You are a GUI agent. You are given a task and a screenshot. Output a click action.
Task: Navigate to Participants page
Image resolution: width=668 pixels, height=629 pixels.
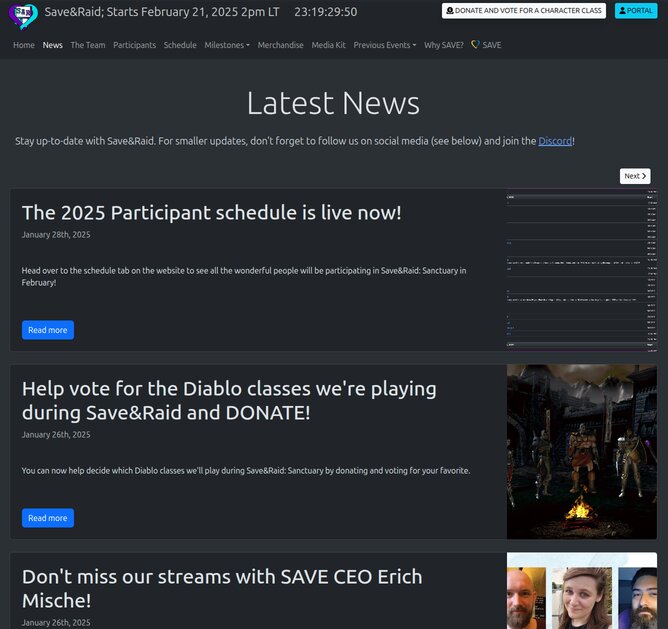point(134,45)
